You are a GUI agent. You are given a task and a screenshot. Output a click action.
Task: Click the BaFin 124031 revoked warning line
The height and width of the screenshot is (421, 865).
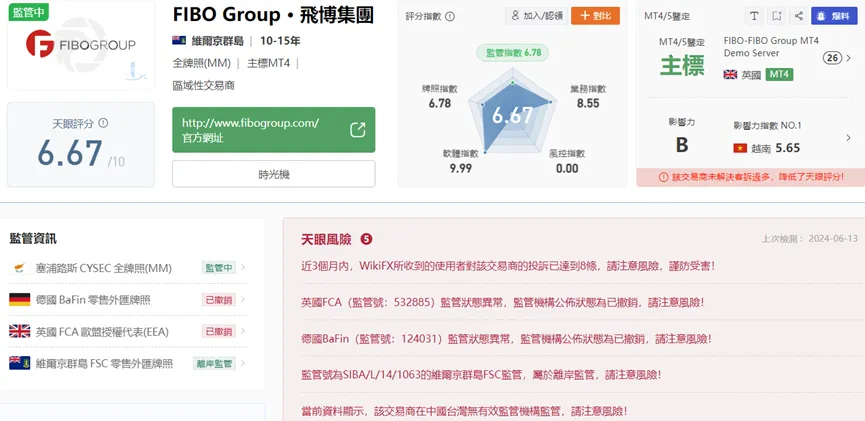point(506,339)
